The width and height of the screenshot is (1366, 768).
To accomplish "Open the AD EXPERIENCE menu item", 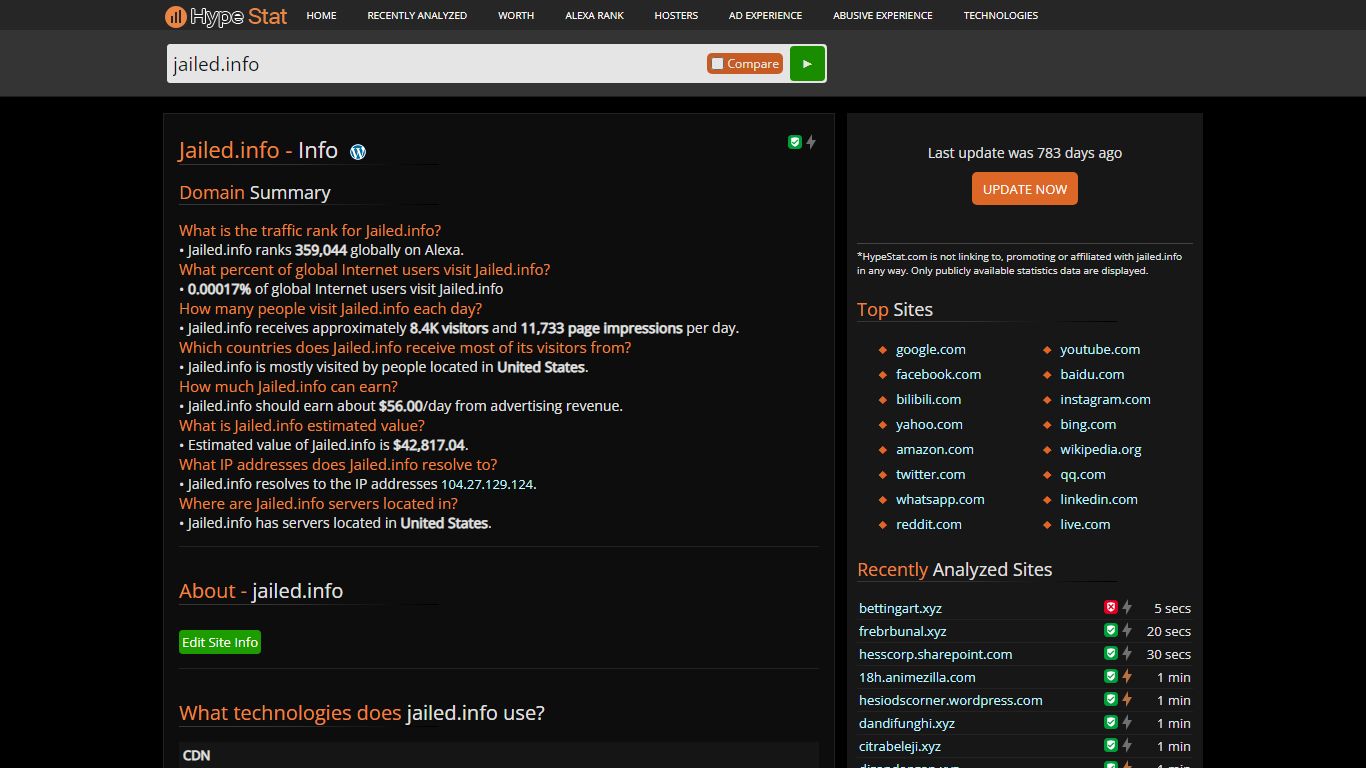I will point(765,15).
